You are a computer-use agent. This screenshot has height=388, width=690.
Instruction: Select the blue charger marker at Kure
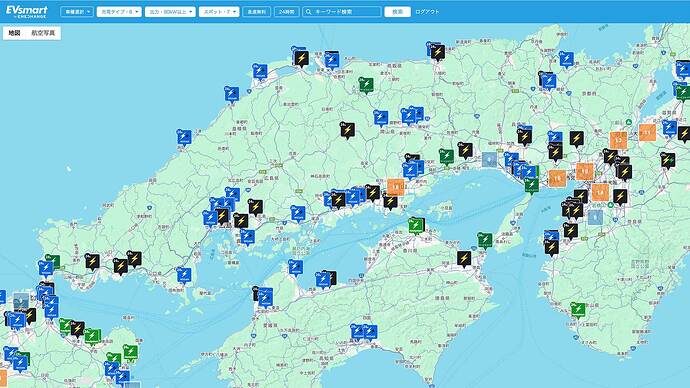(x=247, y=238)
